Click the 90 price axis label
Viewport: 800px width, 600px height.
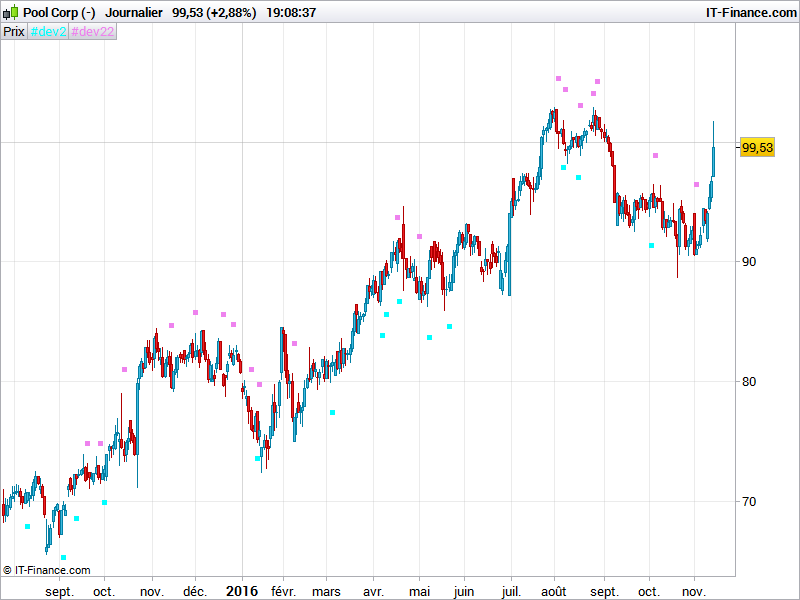click(748, 262)
